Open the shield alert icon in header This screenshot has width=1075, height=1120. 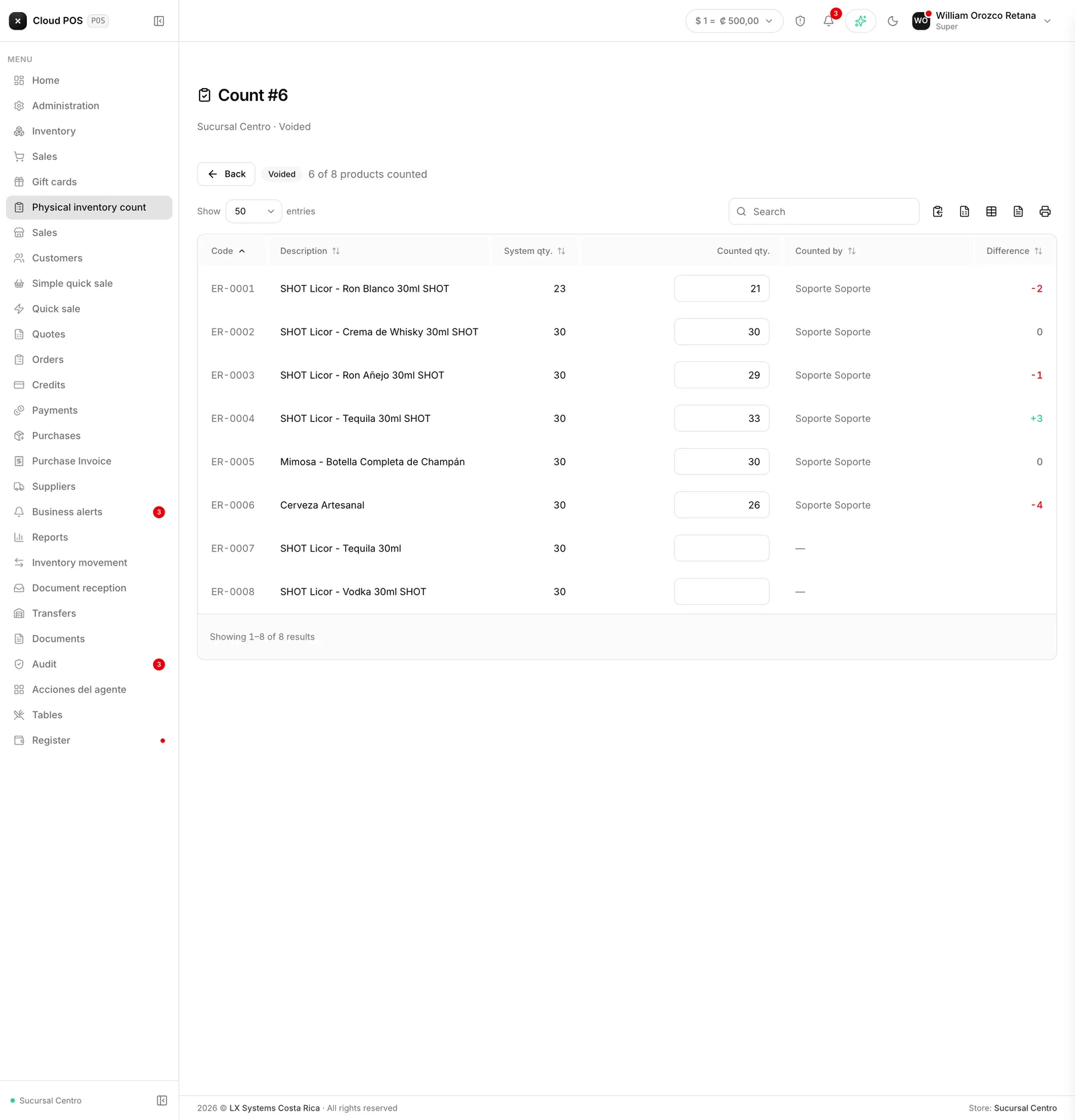pos(800,21)
